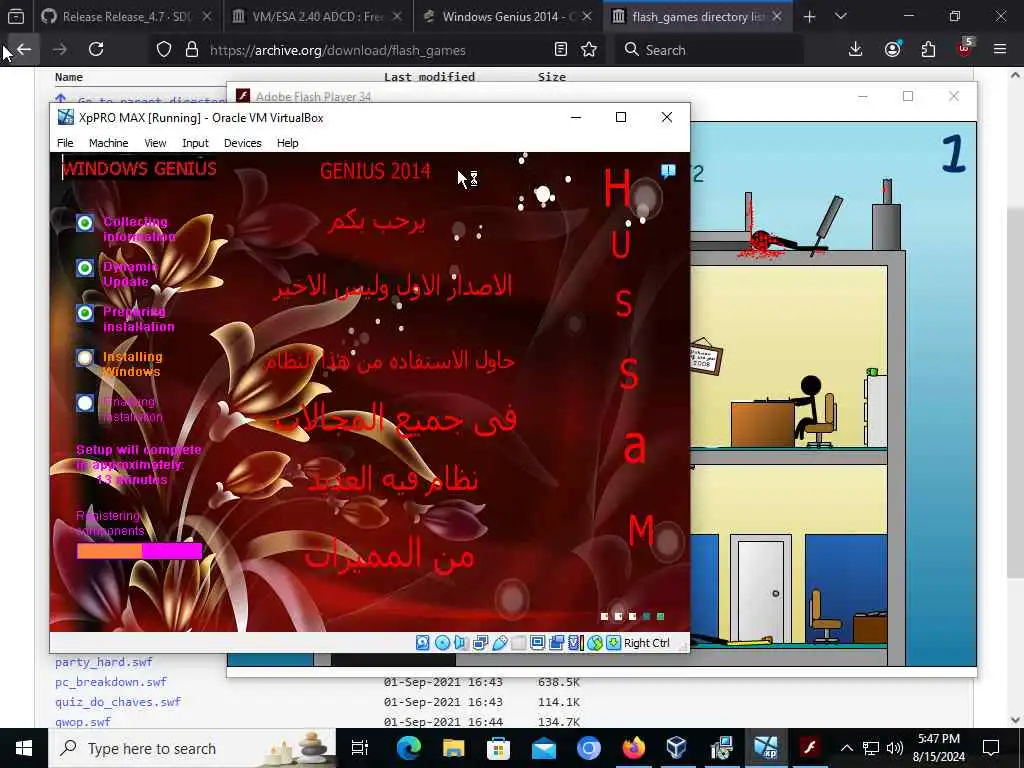The width and height of the screenshot is (1024, 768).
Task: Open the Task View taskbar icon
Action: pos(360,748)
